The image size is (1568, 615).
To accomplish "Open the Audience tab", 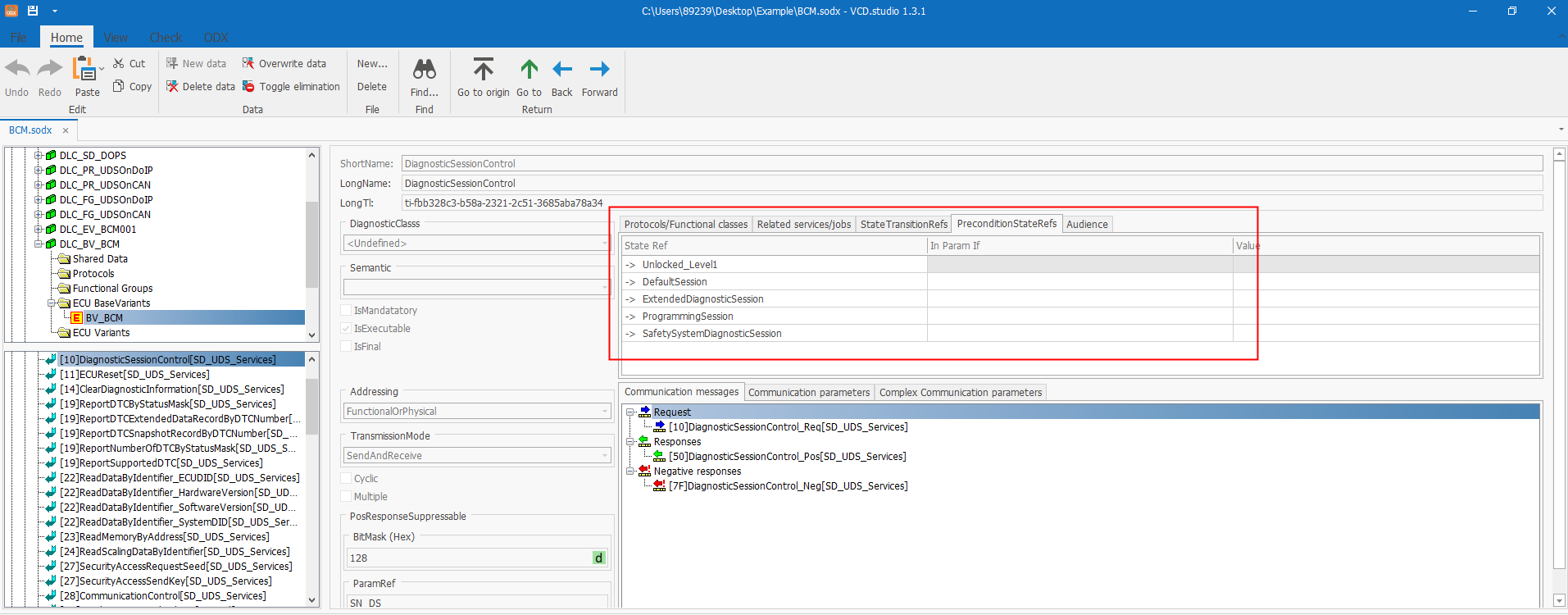I will (x=1087, y=224).
